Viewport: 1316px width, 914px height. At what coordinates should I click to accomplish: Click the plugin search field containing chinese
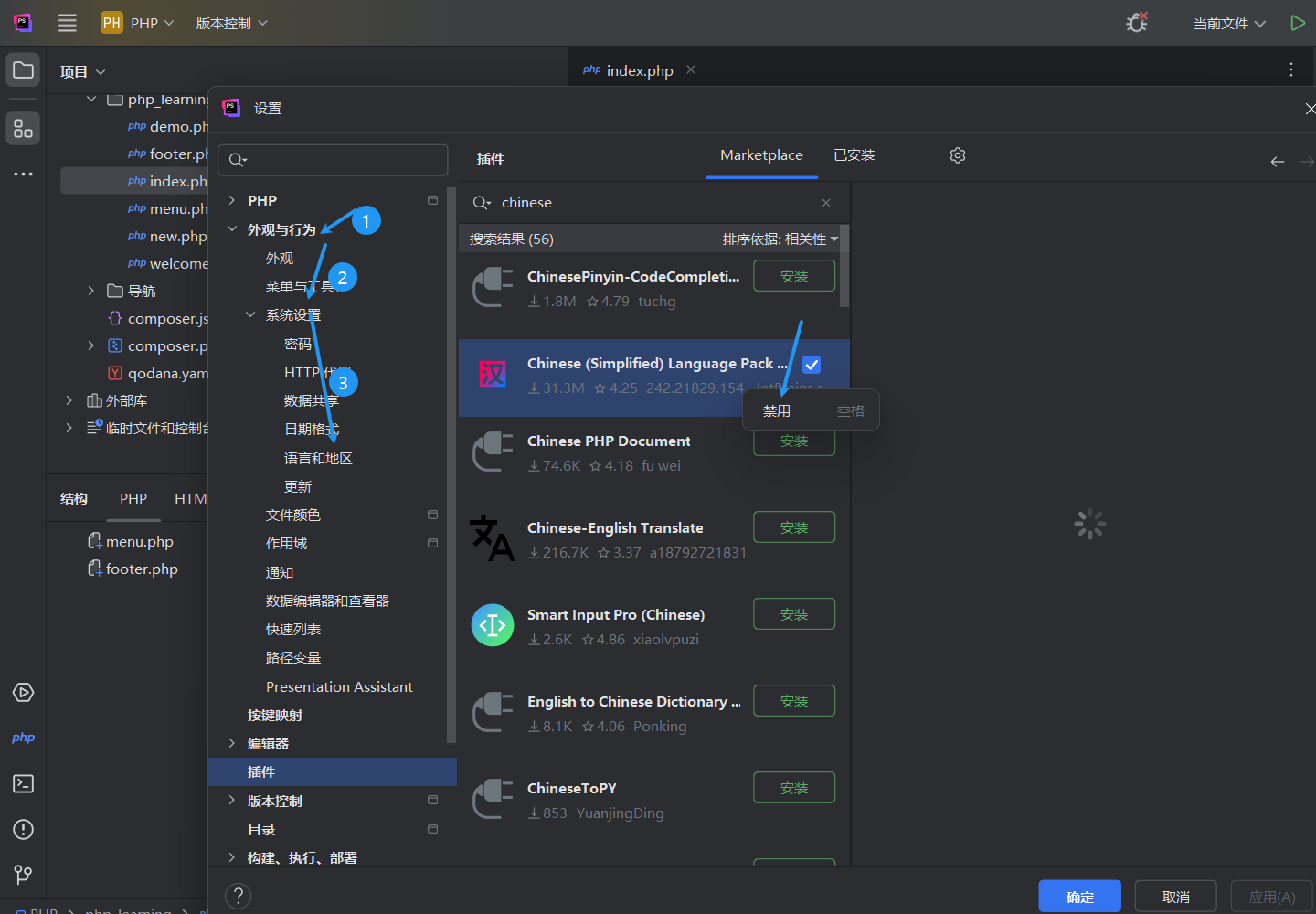[x=653, y=203]
